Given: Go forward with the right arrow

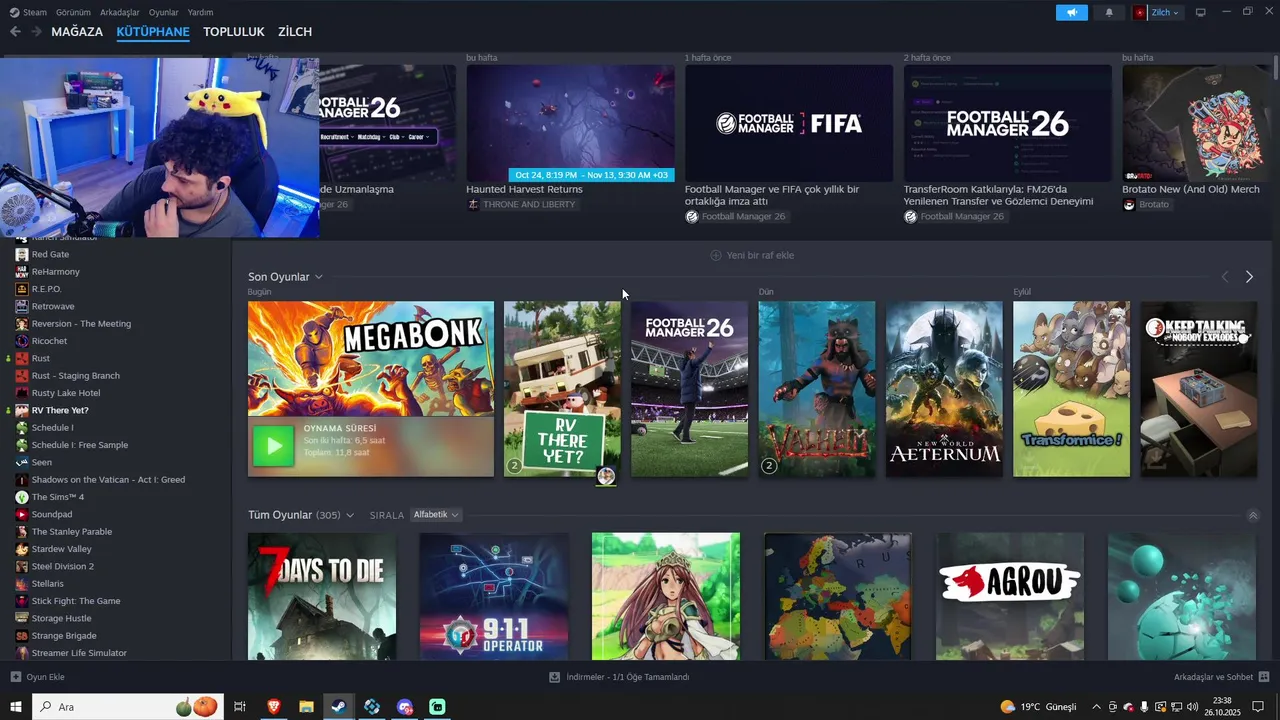Looking at the screenshot, I should 36,32.
